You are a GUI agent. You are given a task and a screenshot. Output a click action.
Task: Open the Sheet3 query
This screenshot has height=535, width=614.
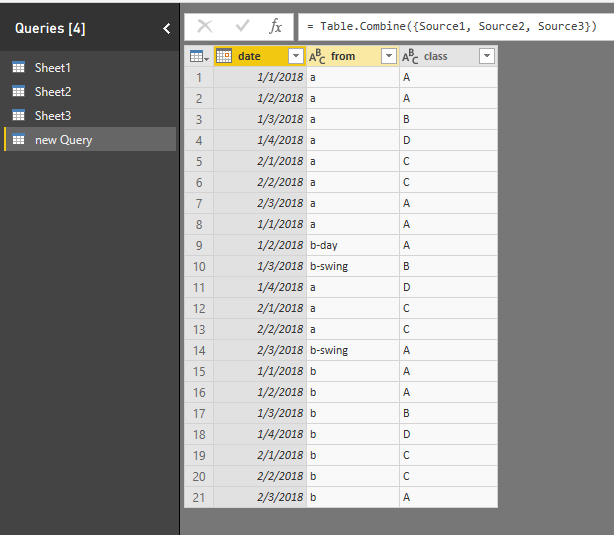tap(53, 116)
